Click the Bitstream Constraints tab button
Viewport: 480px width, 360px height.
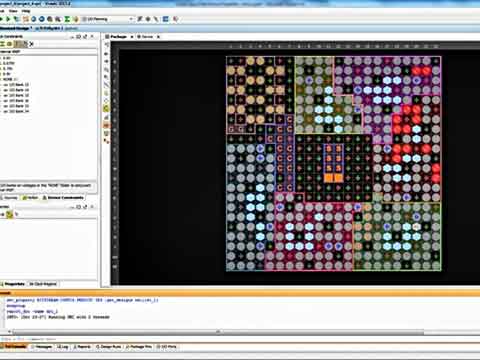coord(63,198)
